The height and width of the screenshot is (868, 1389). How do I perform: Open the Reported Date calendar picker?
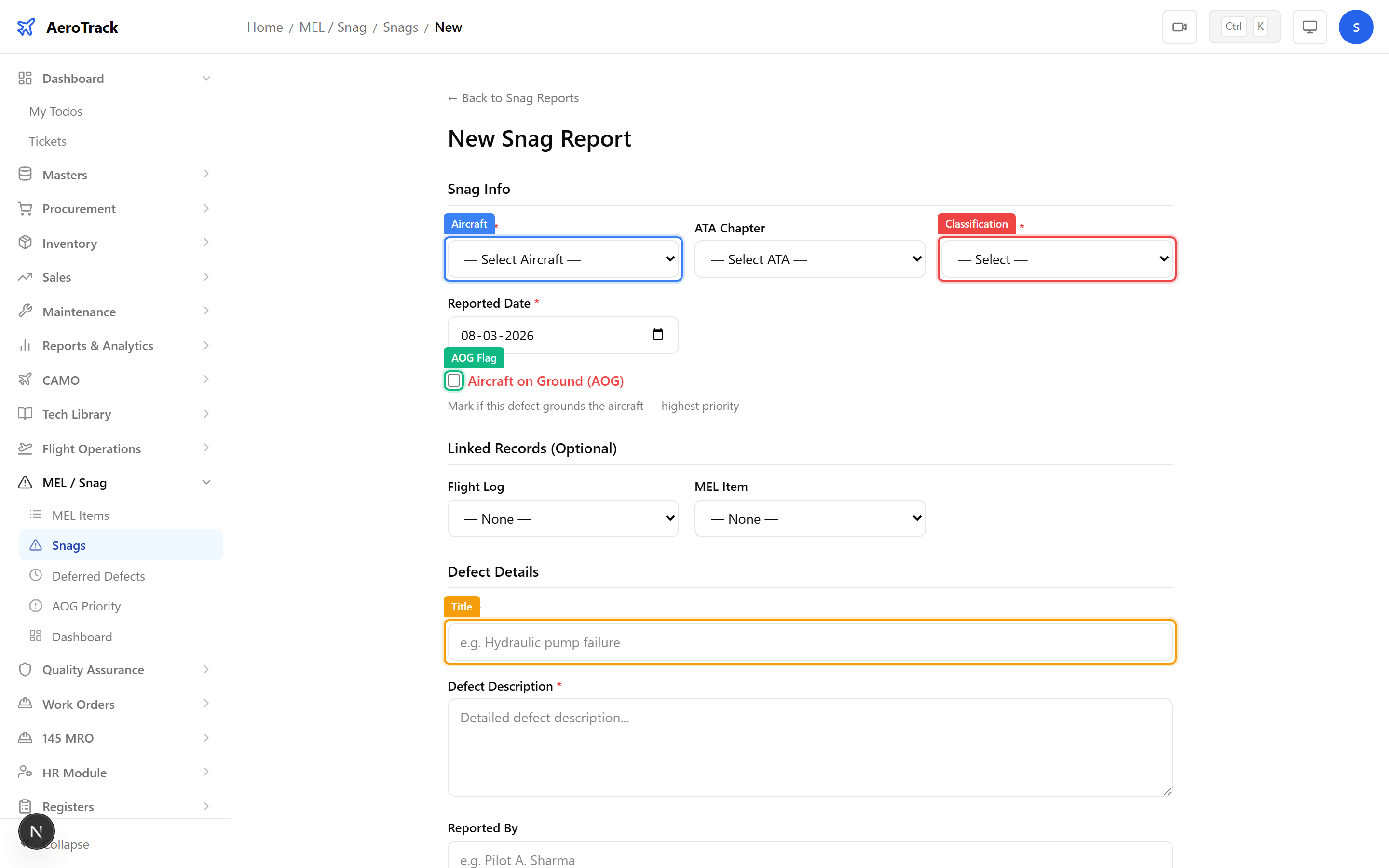tap(658, 335)
